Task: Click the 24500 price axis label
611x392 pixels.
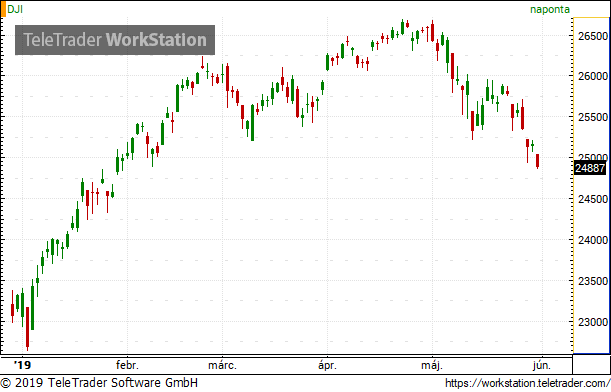Action: pyautogui.click(x=593, y=200)
